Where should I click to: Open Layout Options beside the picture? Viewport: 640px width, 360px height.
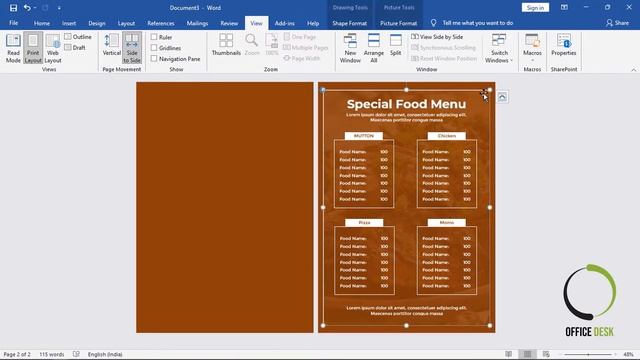502,97
